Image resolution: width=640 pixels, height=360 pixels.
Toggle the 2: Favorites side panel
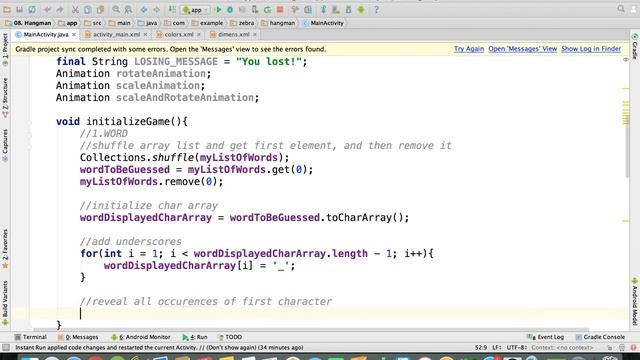click(5, 249)
